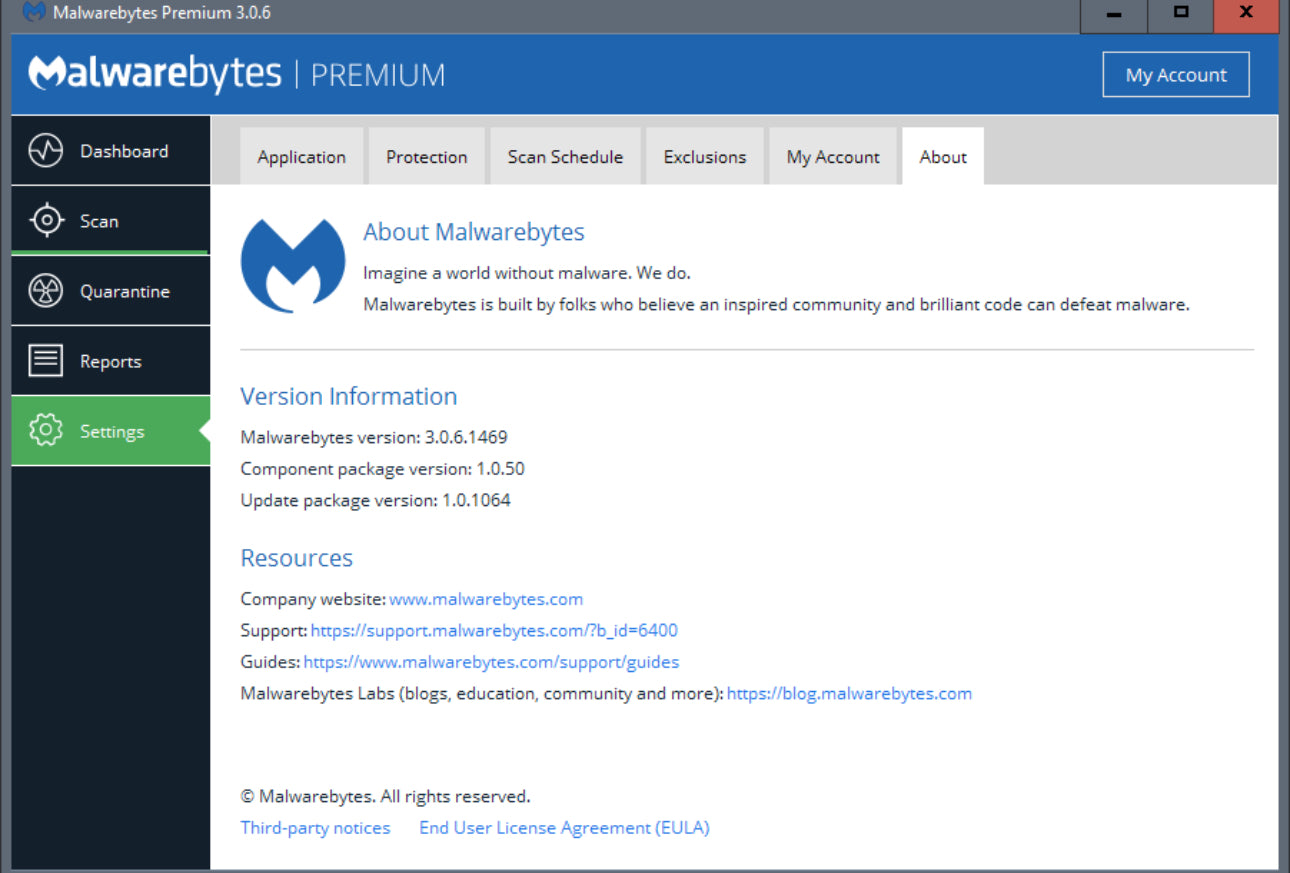Click the Settings gear icon
The width and height of the screenshot is (1290, 873).
(x=46, y=431)
